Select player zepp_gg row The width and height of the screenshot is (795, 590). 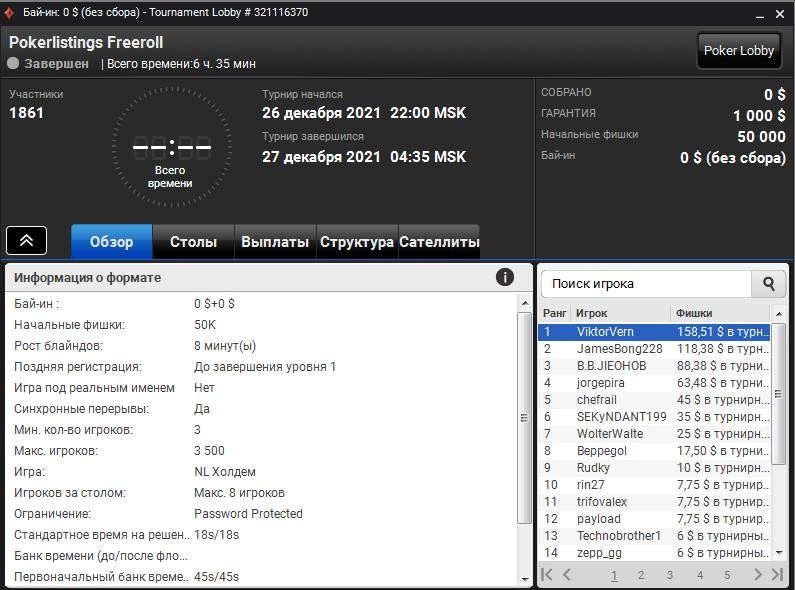(x=655, y=552)
